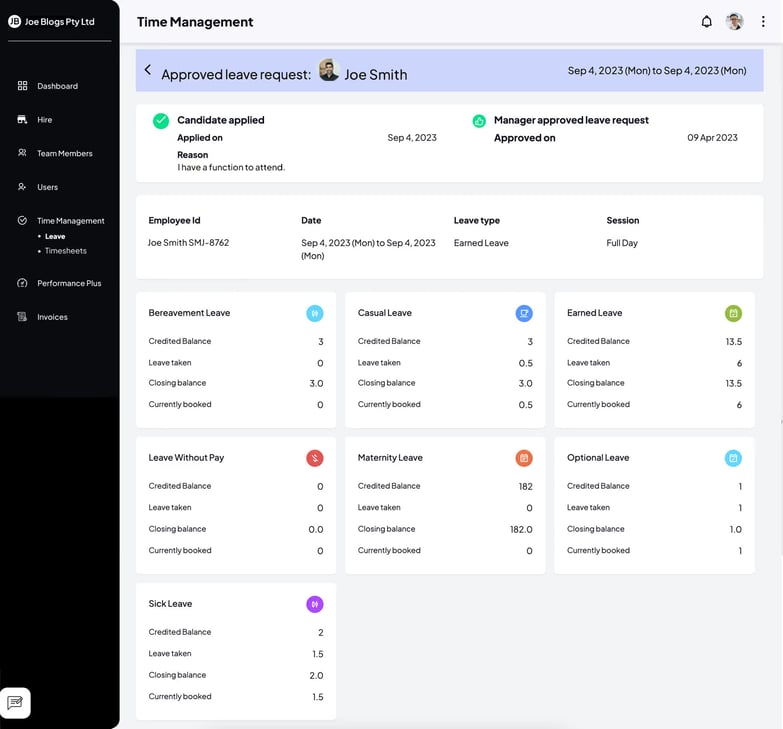Open Team Members in the sidebar

coord(64,154)
